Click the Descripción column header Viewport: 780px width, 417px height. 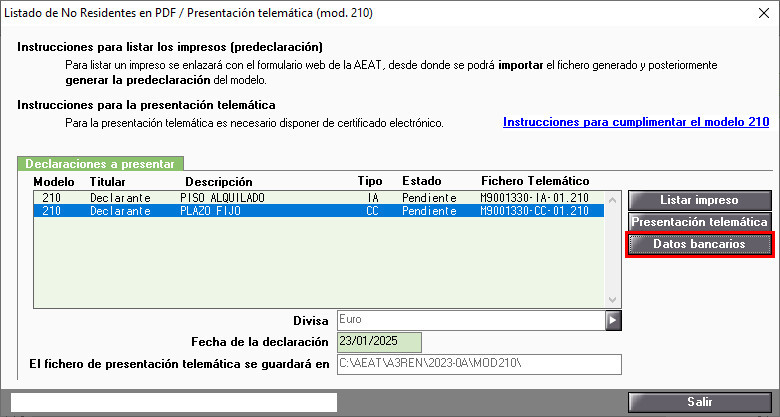[219, 182]
